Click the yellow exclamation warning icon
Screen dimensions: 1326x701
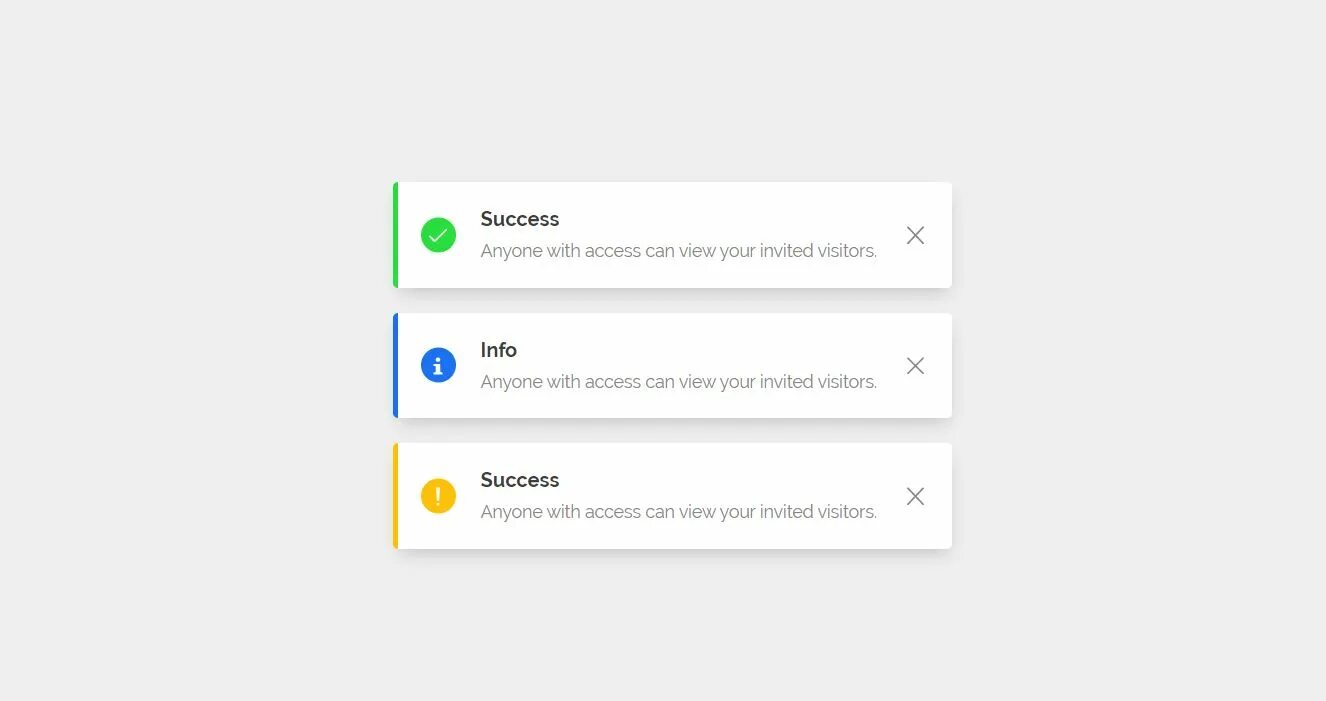click(438, 496)
